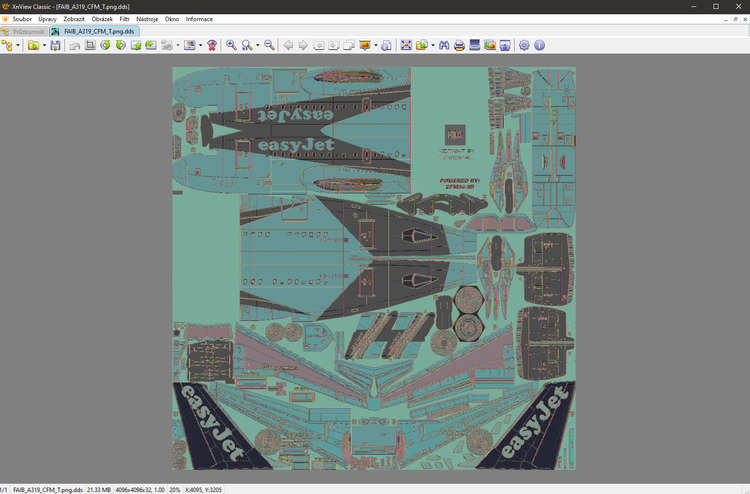Click the yellow Open folder toolbar icon
The height and width of the screenshot is (494, 750).
pyautogui.click(x=33, y=45)
